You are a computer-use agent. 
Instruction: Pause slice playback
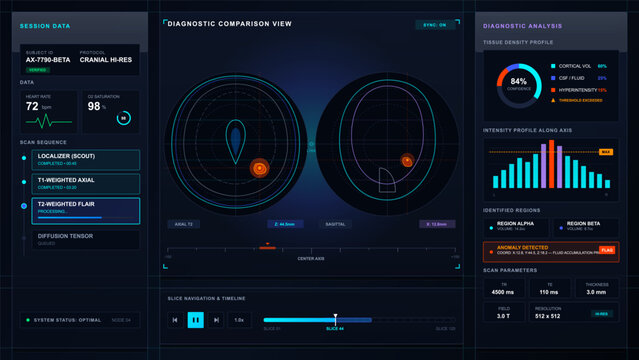196,320
